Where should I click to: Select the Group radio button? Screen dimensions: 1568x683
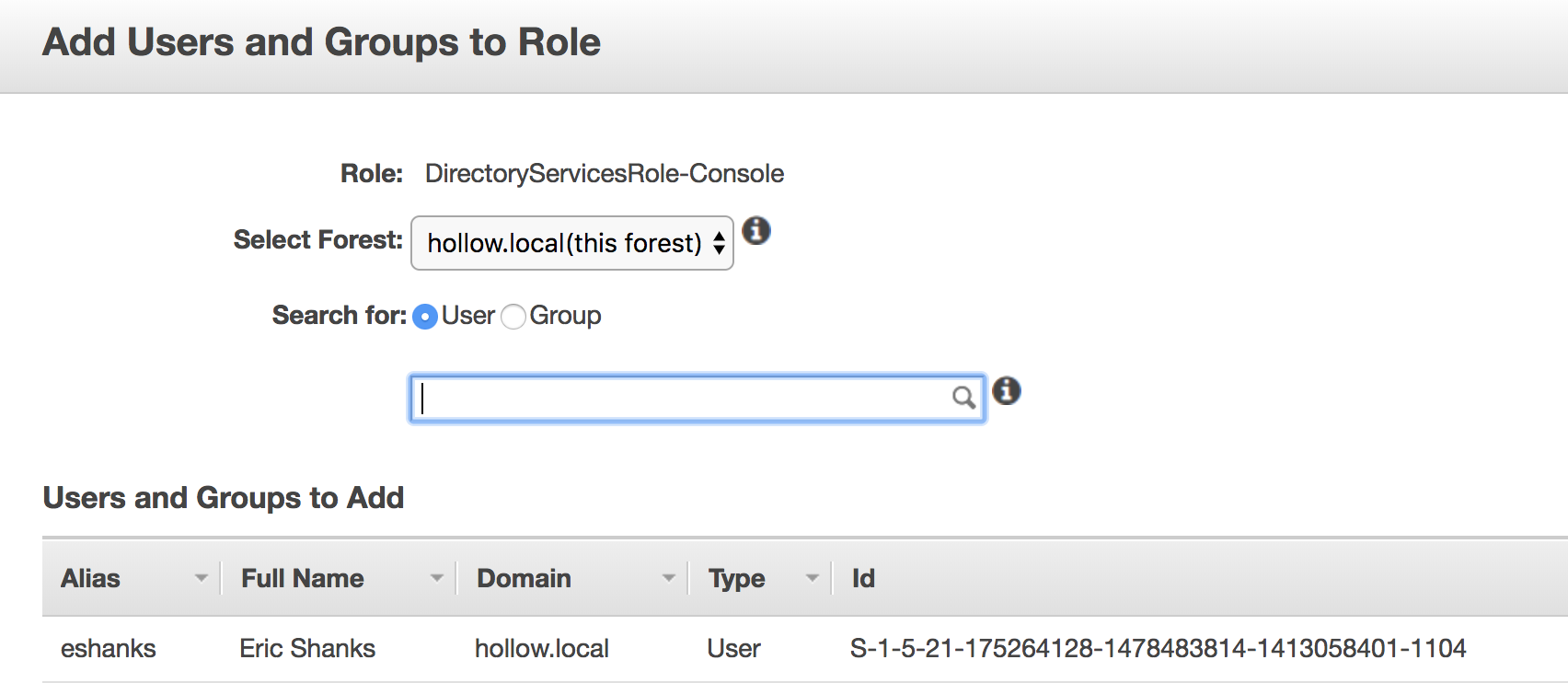(513, 317)
